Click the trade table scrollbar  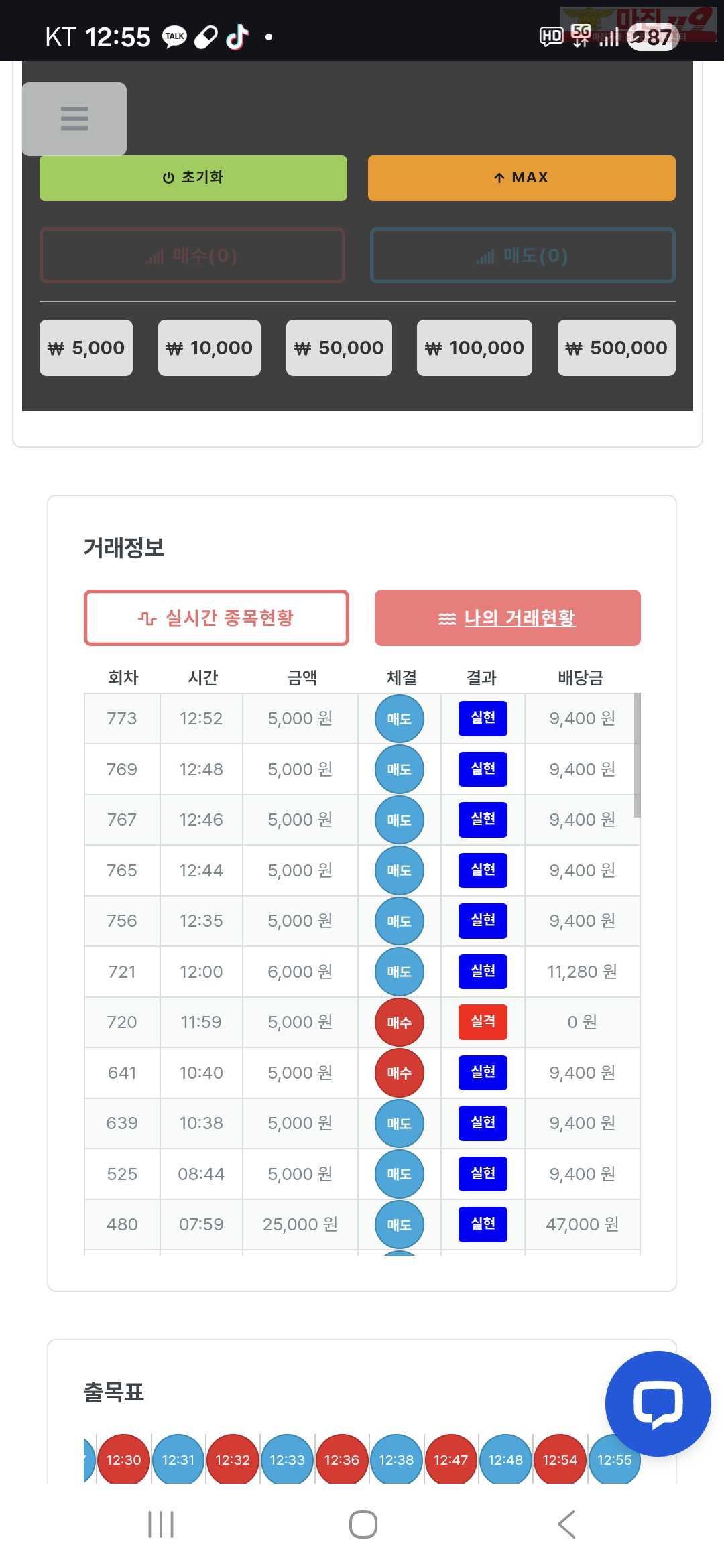coord(637,755)
